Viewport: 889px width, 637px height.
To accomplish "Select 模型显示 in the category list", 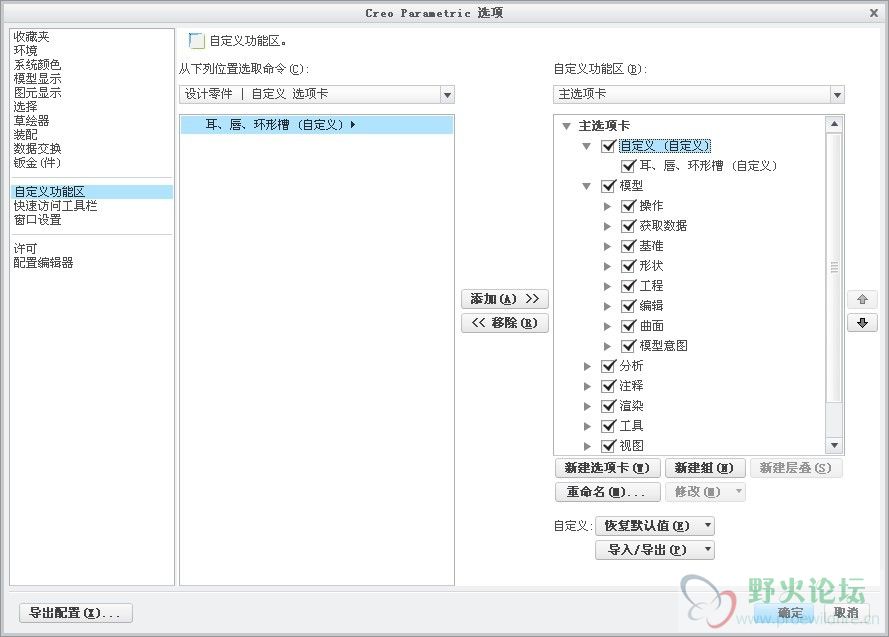I will tap(37, 79).
